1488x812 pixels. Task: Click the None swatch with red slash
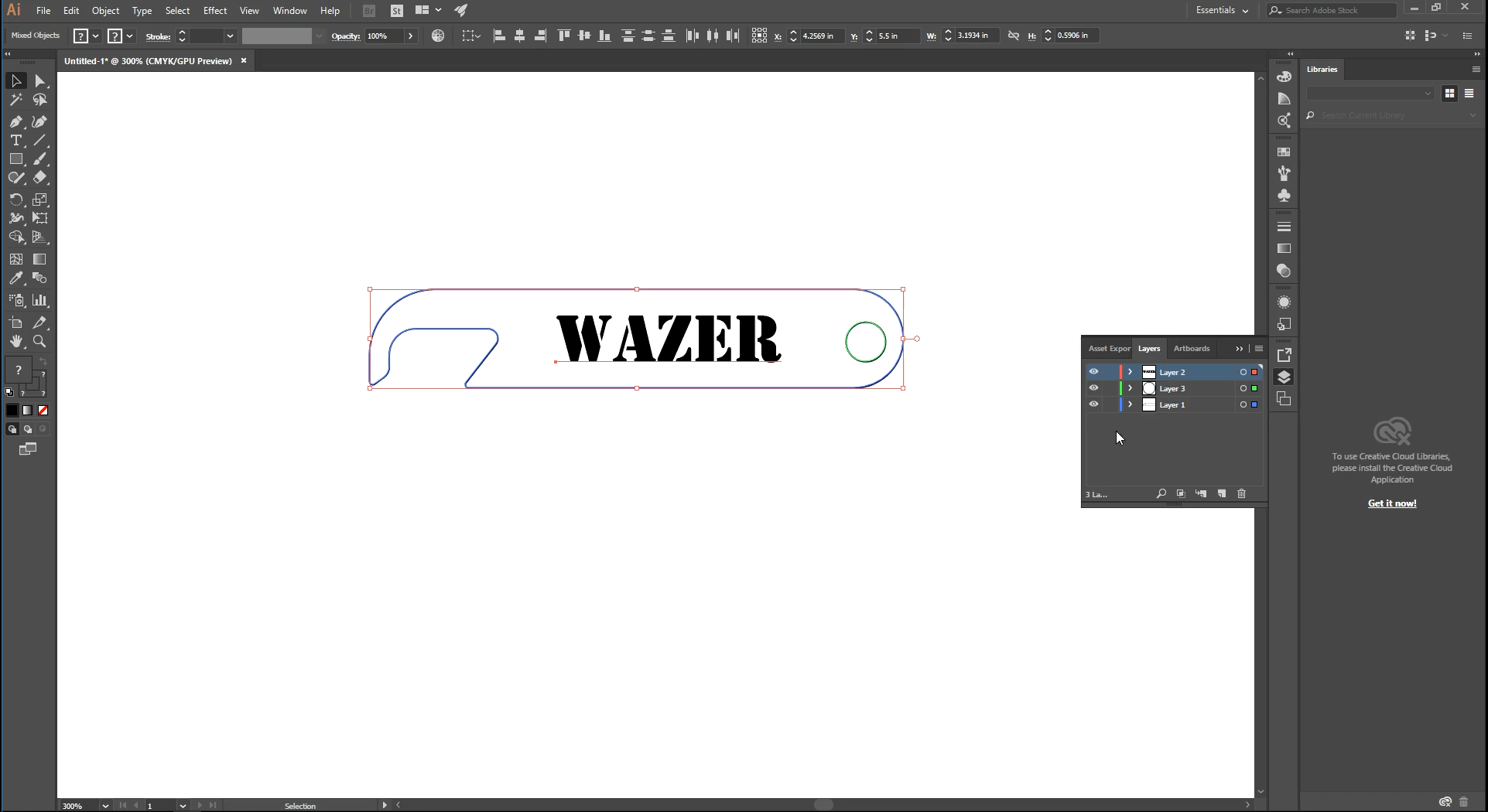point(43,411)
